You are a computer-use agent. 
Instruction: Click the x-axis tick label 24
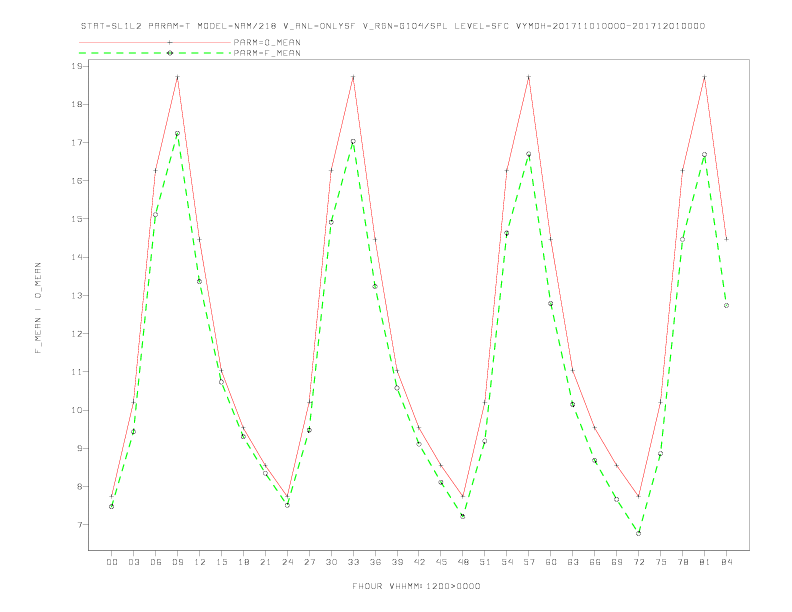click(287, 562)
